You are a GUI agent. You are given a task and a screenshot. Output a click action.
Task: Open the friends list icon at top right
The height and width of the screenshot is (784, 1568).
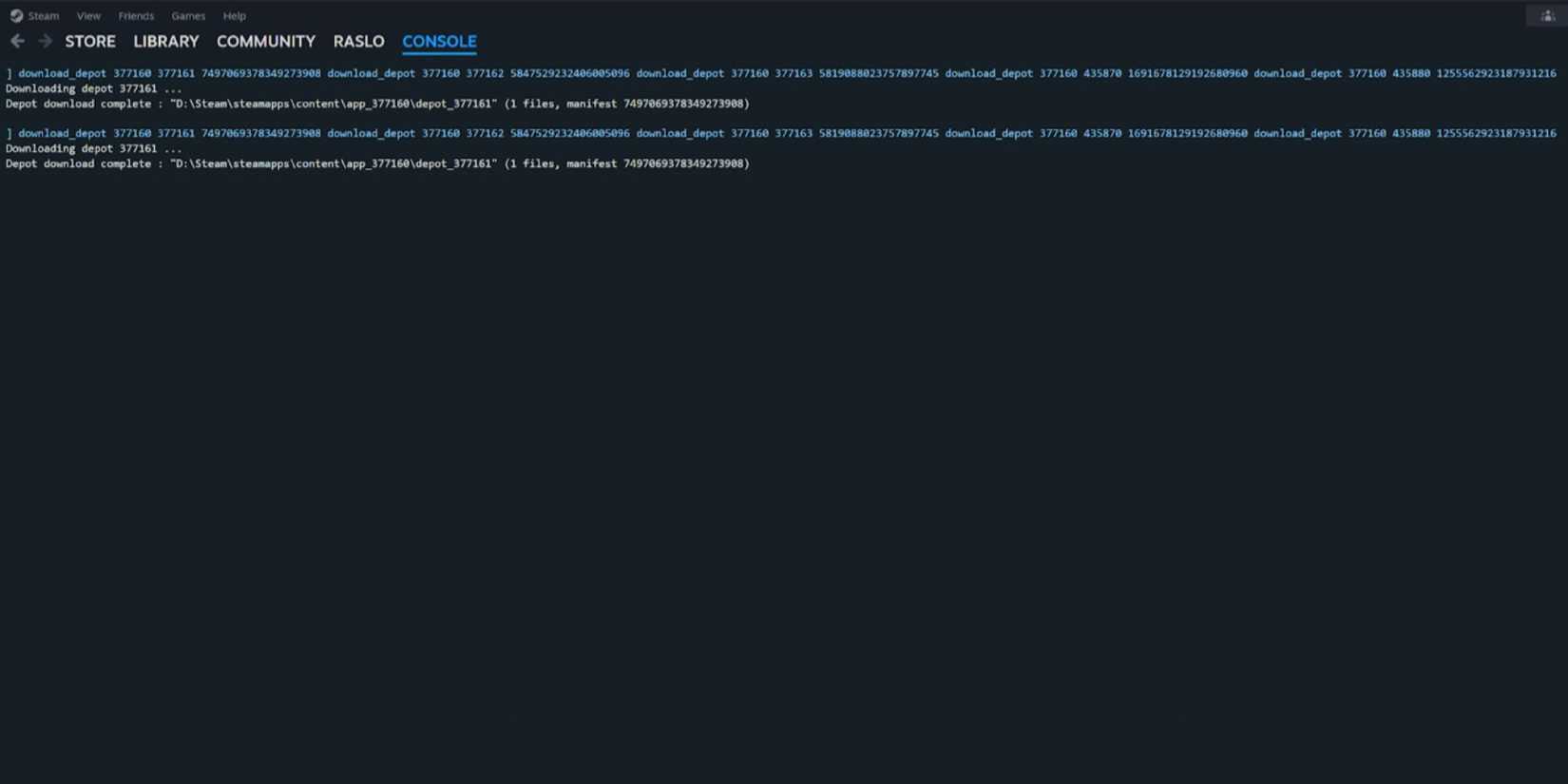click(1547, 15)
